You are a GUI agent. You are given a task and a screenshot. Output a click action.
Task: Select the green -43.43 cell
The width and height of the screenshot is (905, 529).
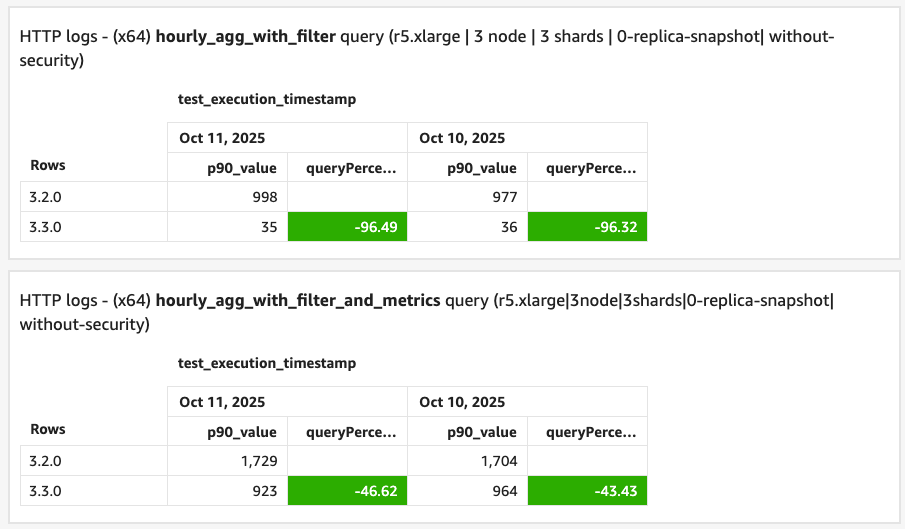pos(587,491)
